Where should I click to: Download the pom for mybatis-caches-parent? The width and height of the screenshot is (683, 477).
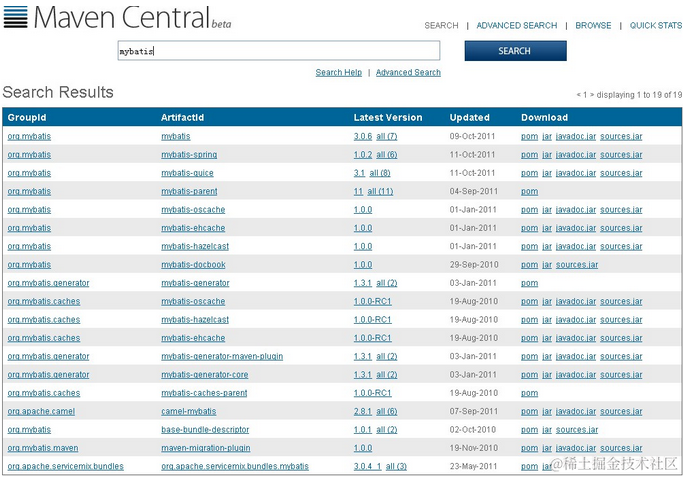[x=529, y=393]
